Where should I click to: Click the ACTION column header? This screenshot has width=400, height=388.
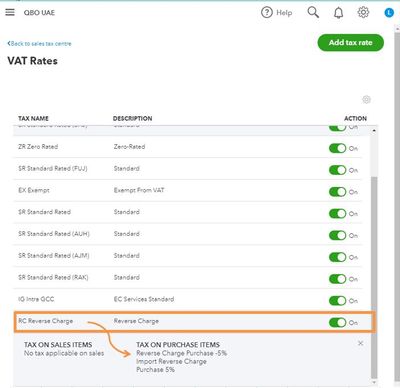click(x=355, y=118)
